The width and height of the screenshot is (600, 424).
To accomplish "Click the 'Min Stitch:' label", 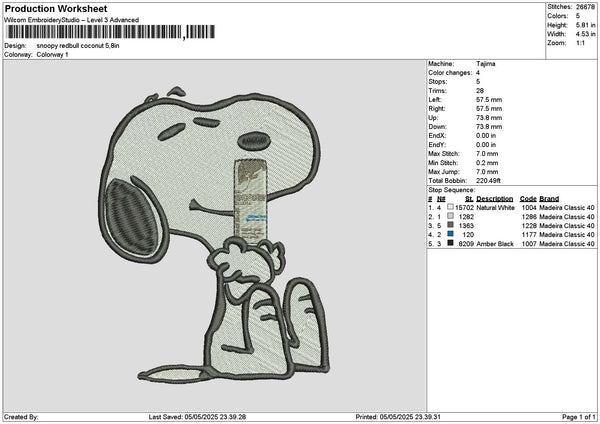I will click(x=443, y=163).
